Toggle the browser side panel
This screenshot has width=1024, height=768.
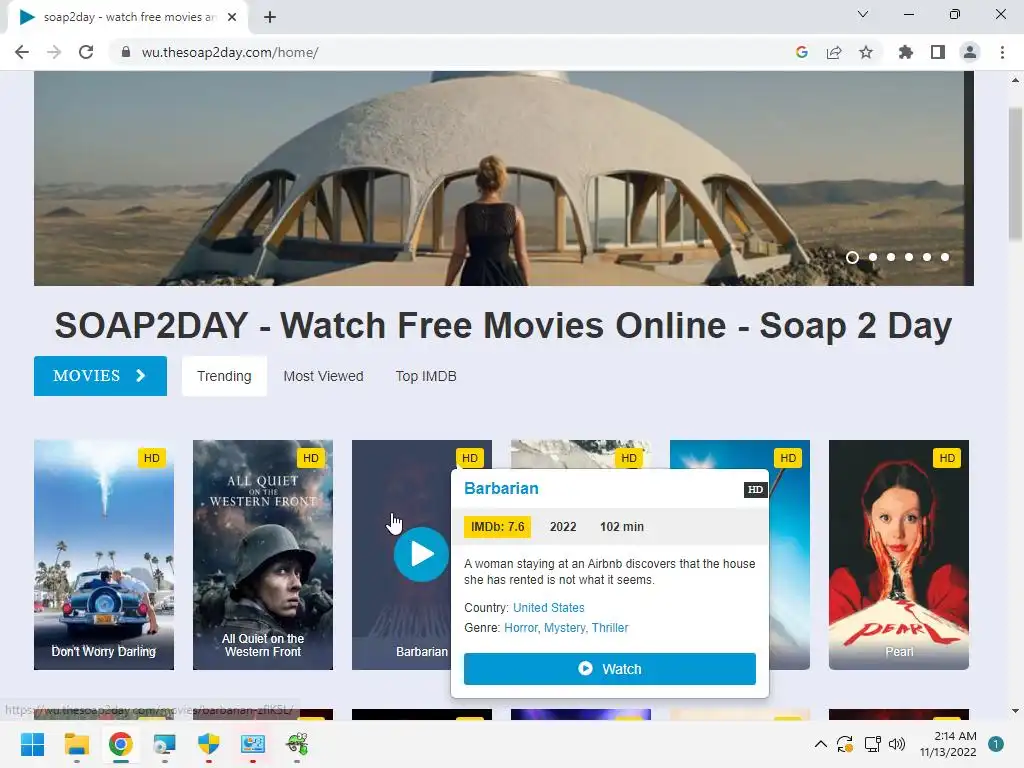pos(938,52)
